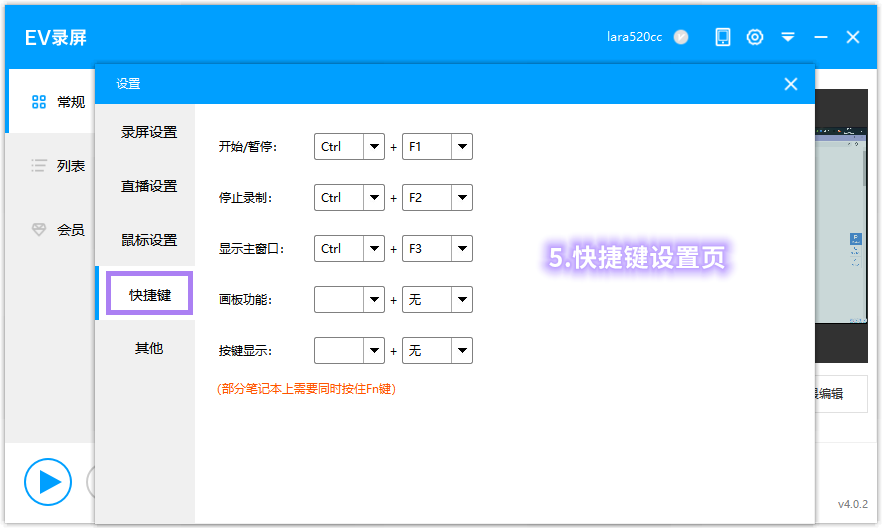The width and height of the screenshot is (882, 528).
Task: Click the 常规 grid icon
Action: click(39, 102)
